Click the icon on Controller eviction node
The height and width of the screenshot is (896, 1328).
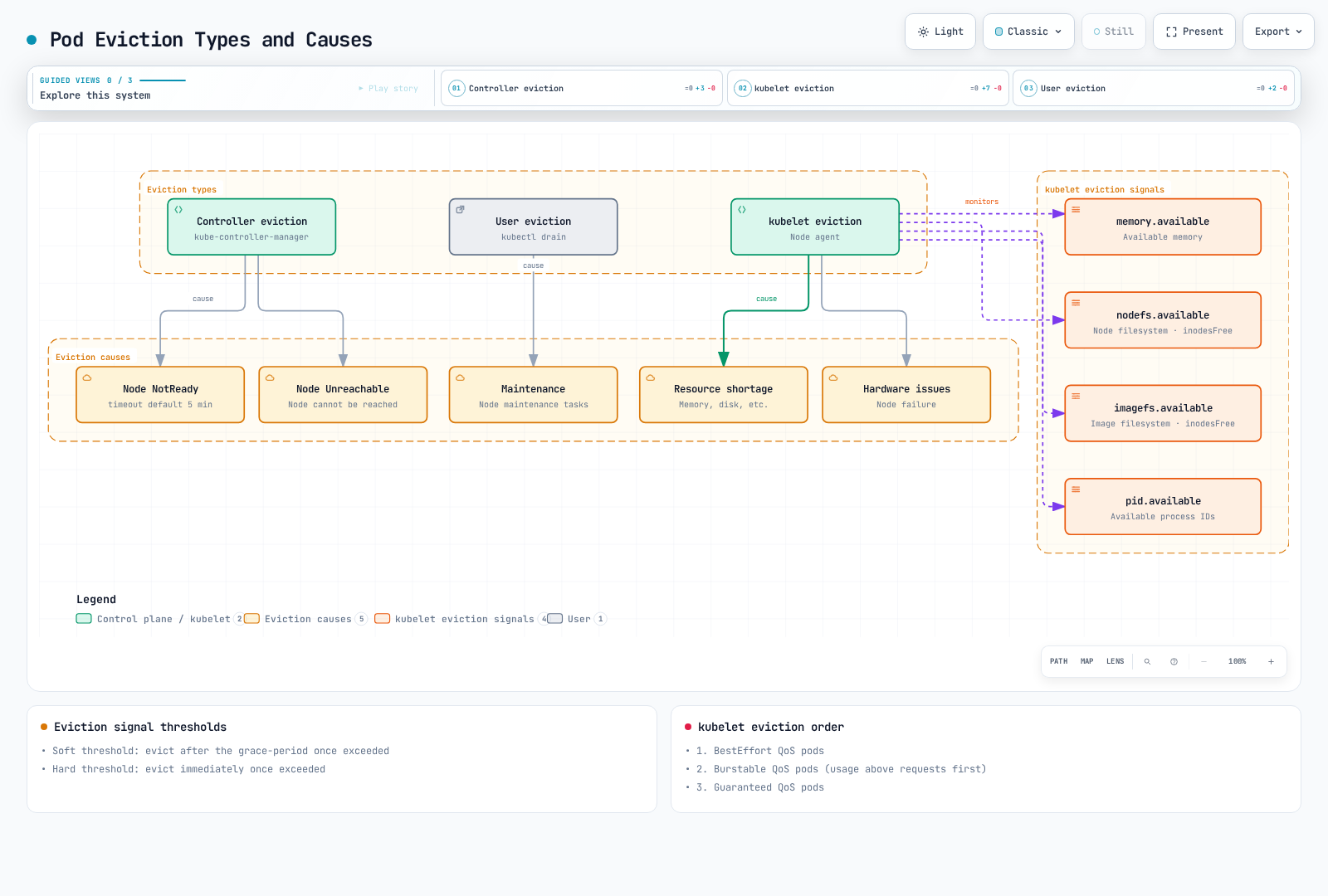pyautogui.click(x=178, y=210)
